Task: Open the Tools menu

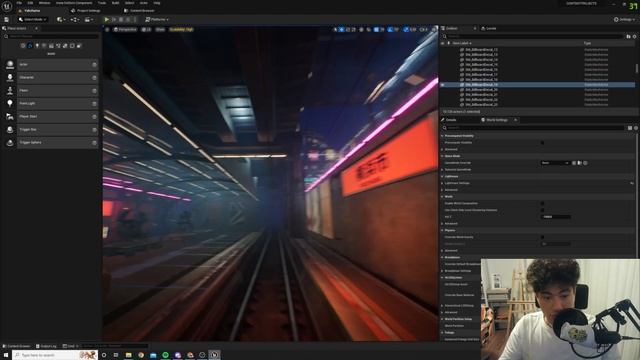Action: point(102,3)
